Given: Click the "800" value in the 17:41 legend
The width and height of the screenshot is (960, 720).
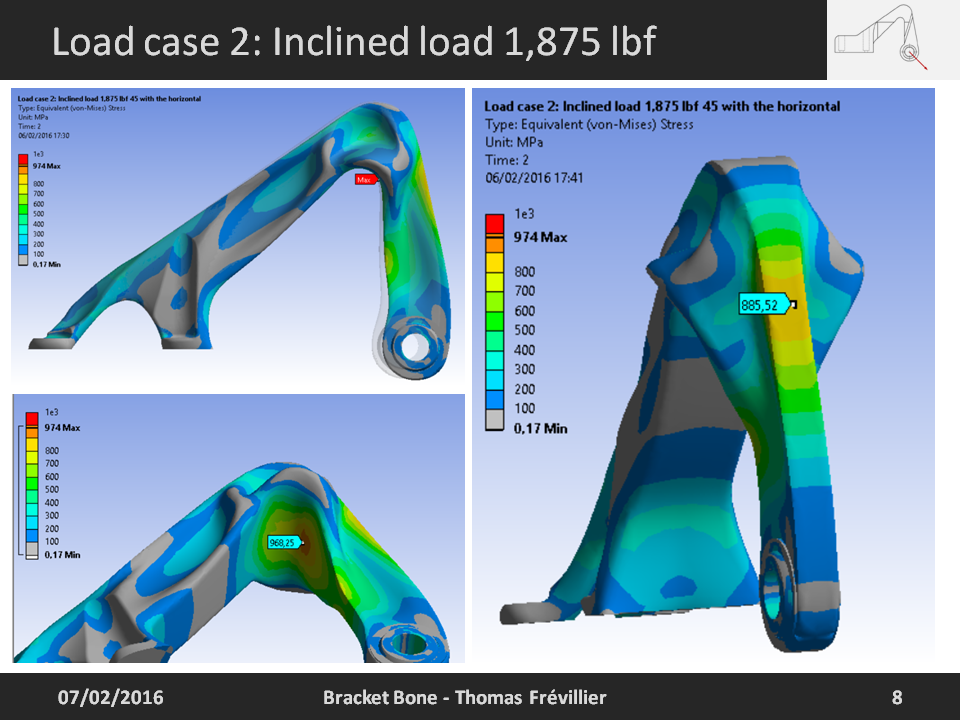Looking at the screenshot, I should (525, 272).
